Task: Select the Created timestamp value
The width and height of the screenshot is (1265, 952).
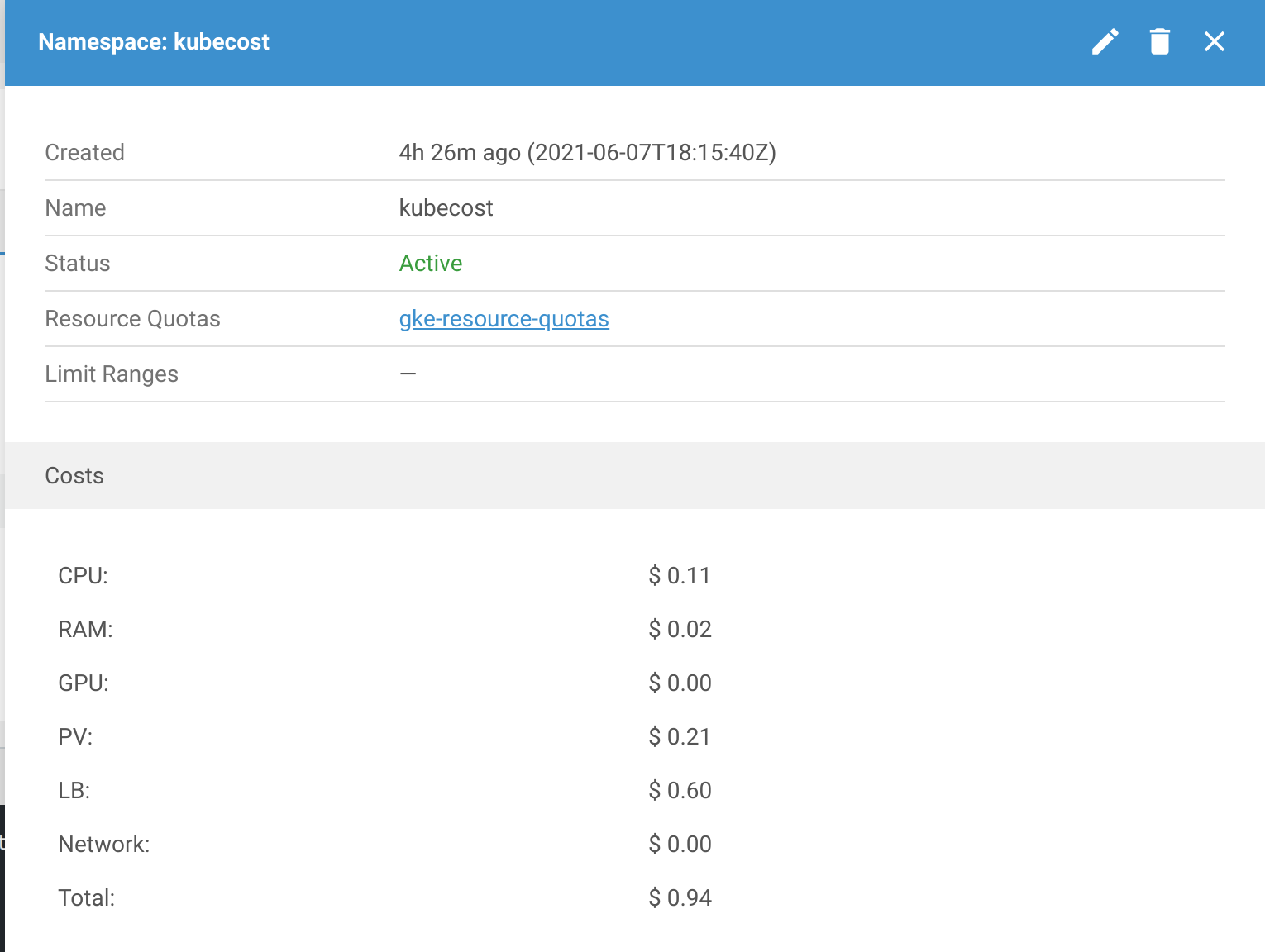Action: click(587, 153)
